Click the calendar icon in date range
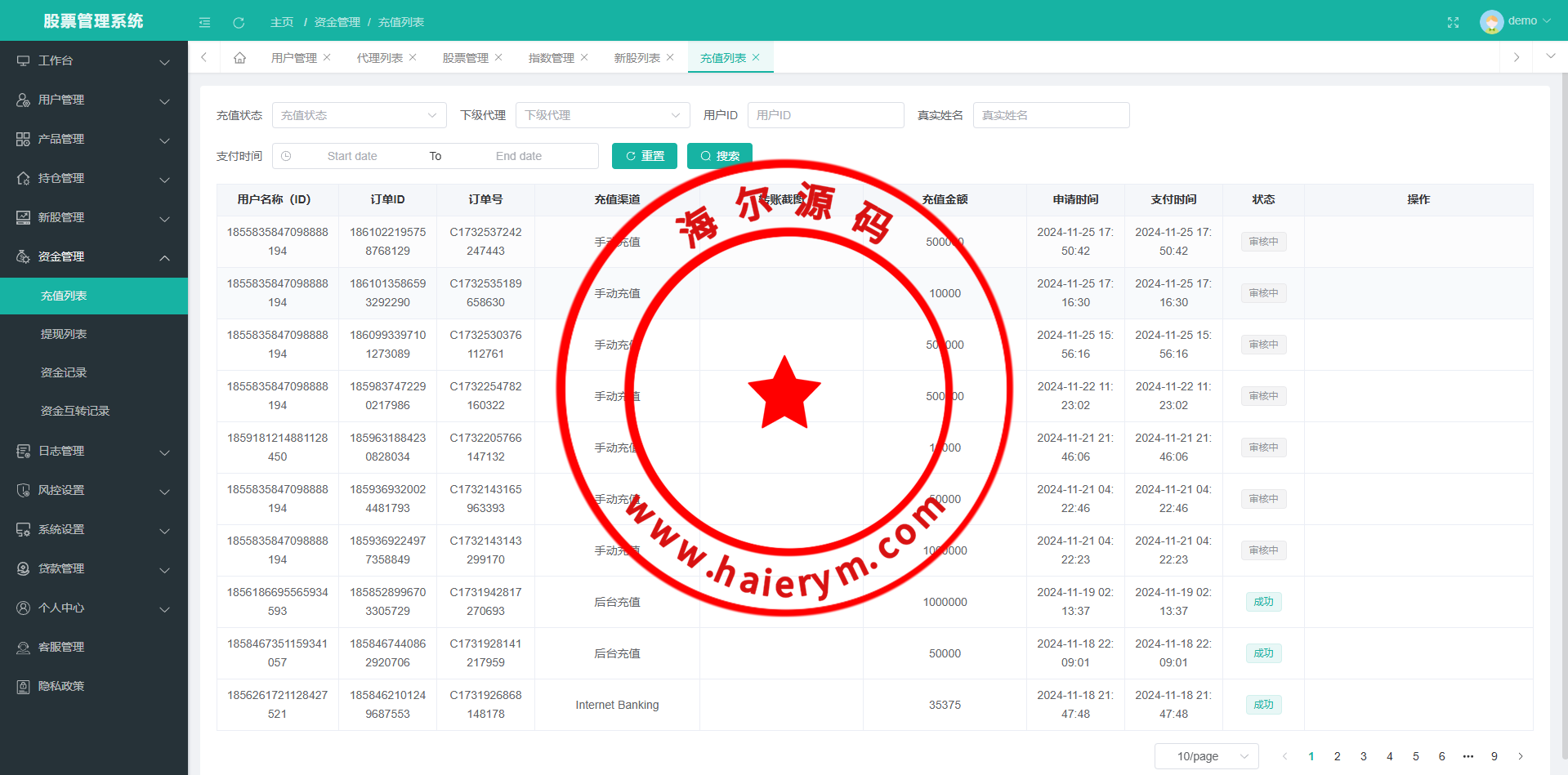The height and width of the screenshot is (775, 1568). [x=286, y=156]
